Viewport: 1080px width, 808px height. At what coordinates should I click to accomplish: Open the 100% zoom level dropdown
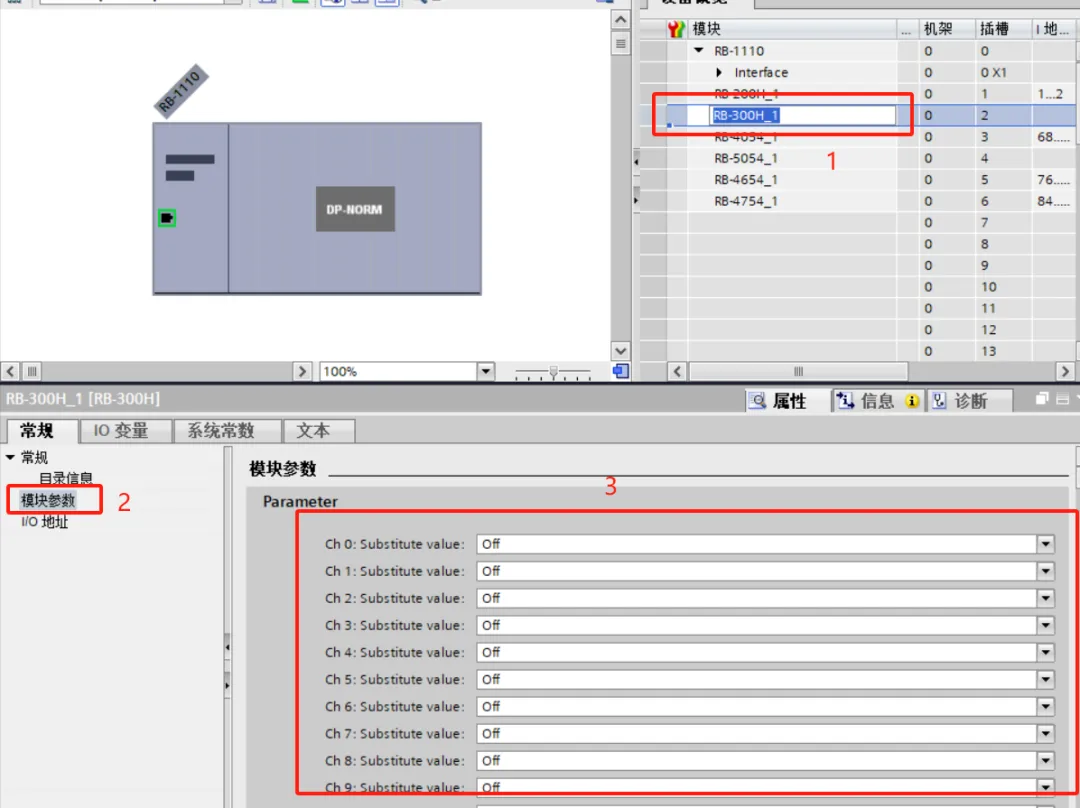tap(486, 371)
